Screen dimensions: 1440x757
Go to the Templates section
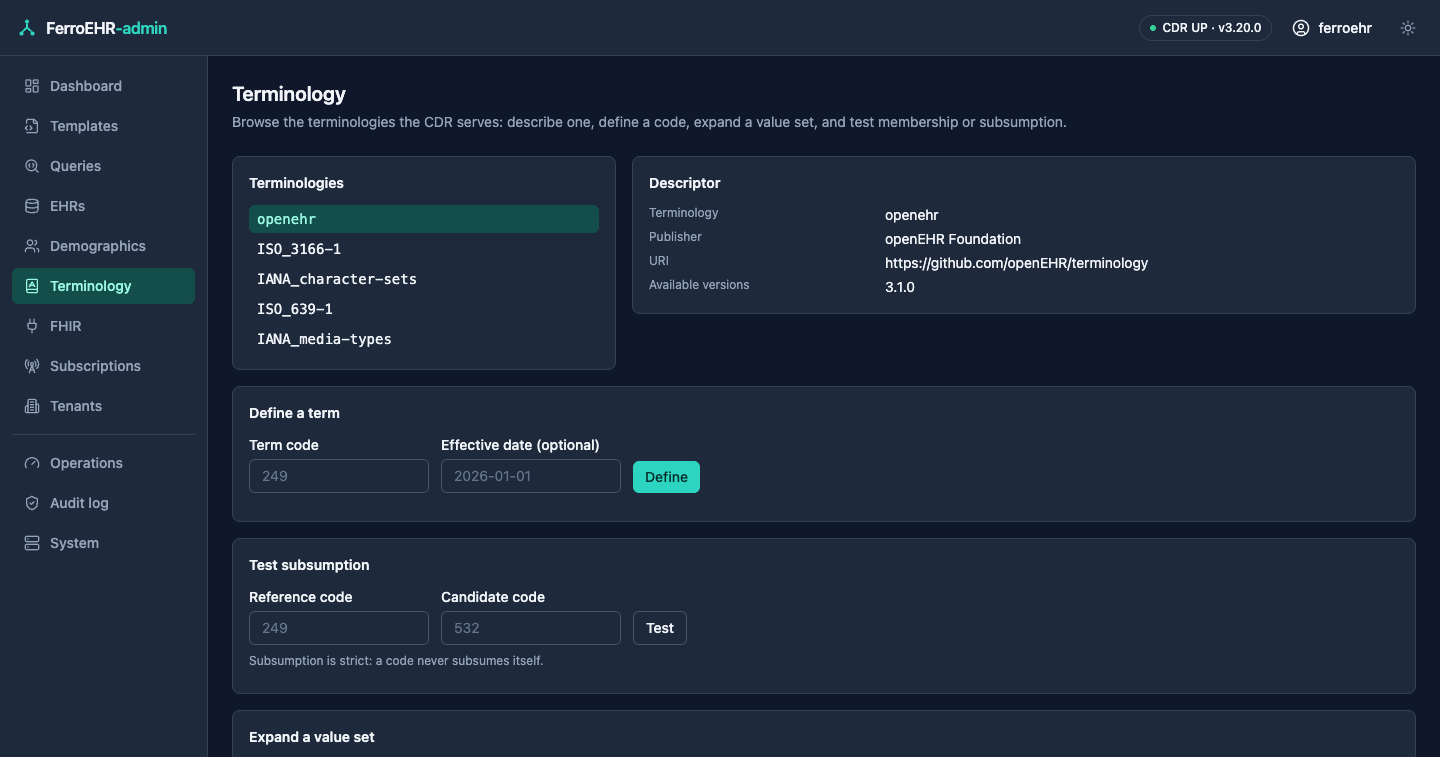point(103,126)
